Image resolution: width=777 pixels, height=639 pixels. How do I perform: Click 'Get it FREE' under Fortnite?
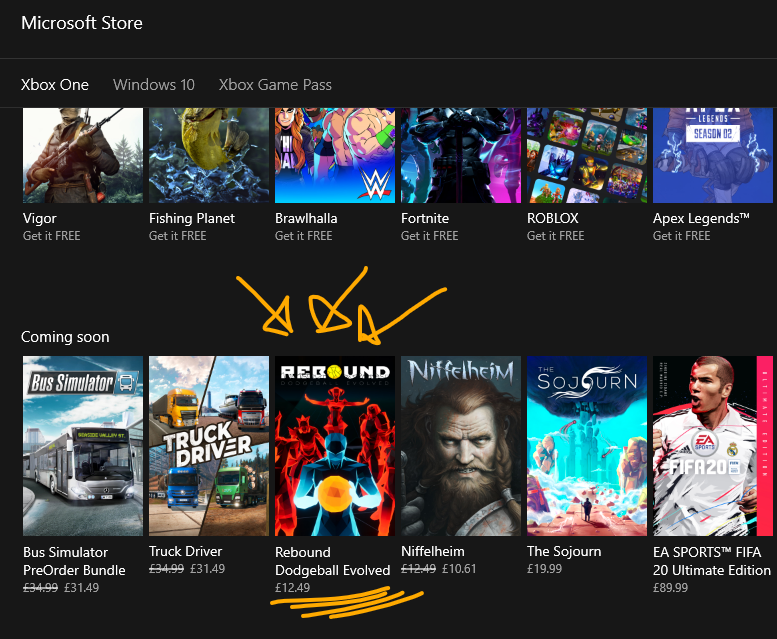[430, 236]
